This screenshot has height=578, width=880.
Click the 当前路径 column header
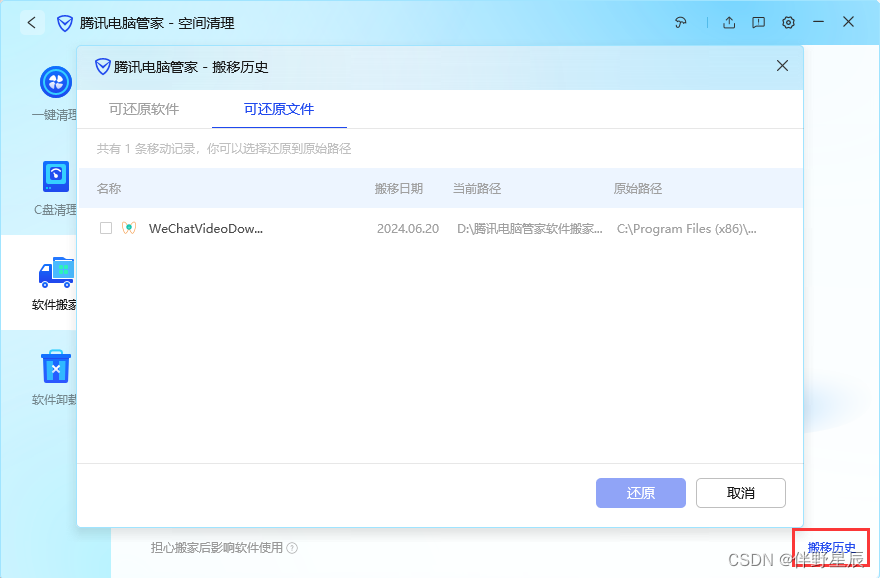coord(477,189)
